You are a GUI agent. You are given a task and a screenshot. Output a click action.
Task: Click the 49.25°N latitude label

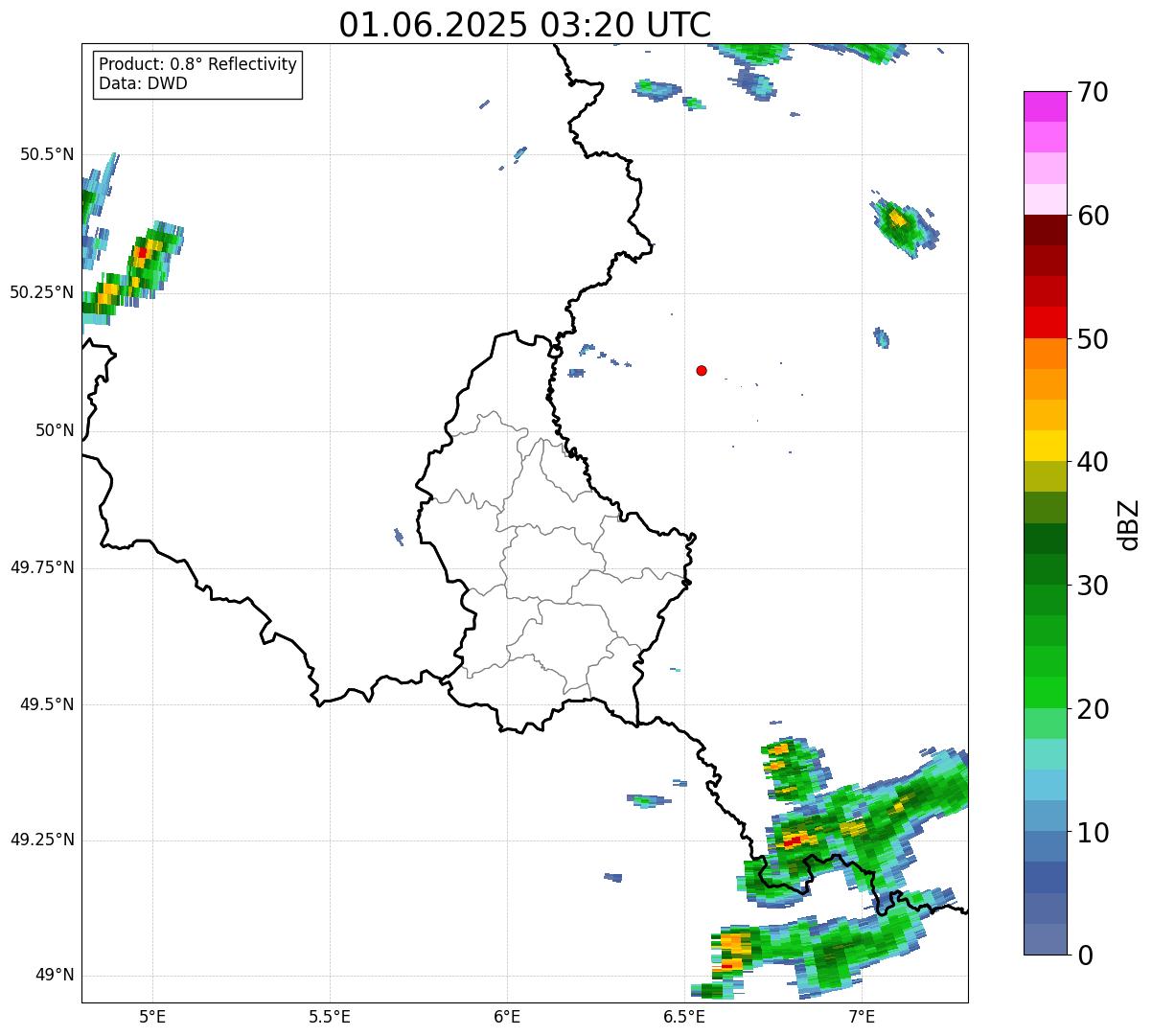[42, 840]
